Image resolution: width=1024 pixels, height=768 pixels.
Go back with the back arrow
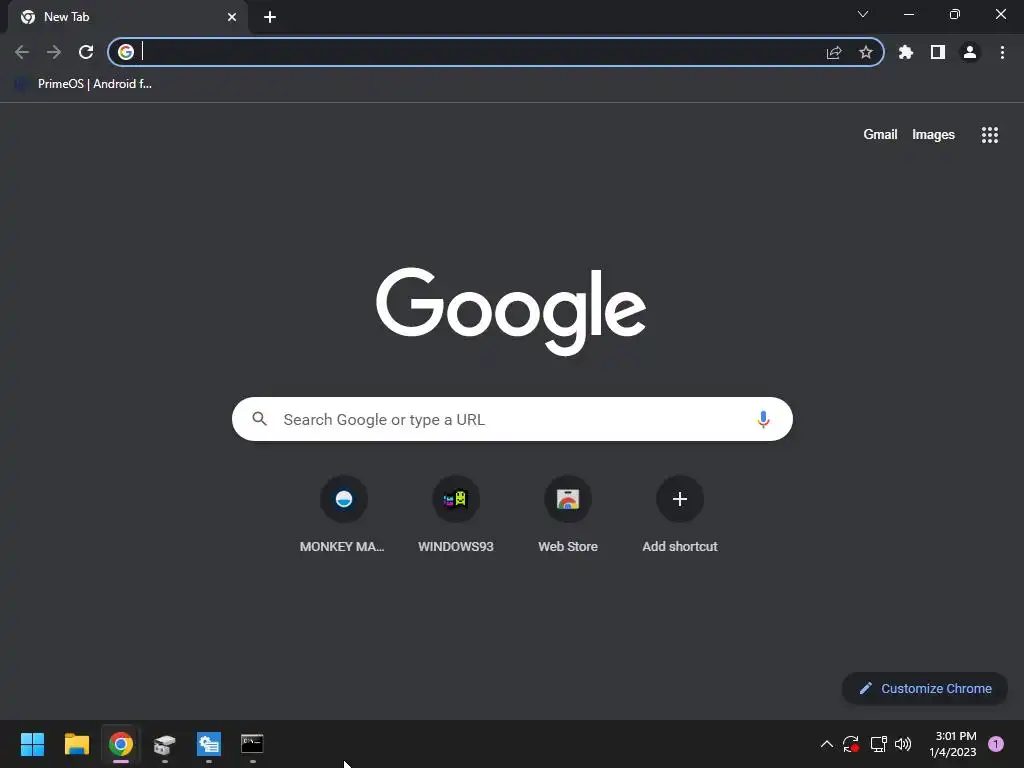(x=22, y=52)
